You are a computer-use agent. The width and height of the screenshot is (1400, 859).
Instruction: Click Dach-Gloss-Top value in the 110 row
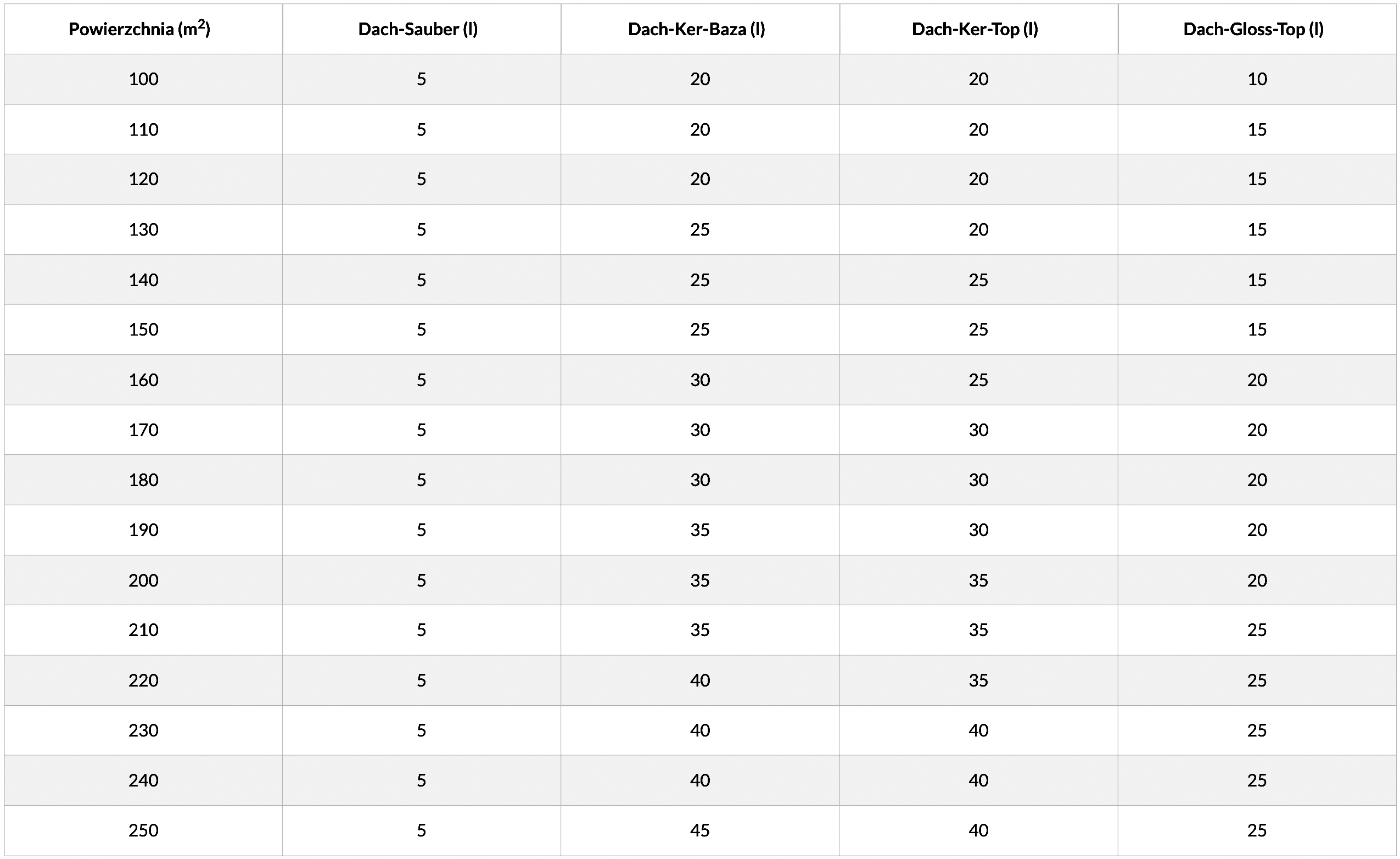tap(1257, 130)
